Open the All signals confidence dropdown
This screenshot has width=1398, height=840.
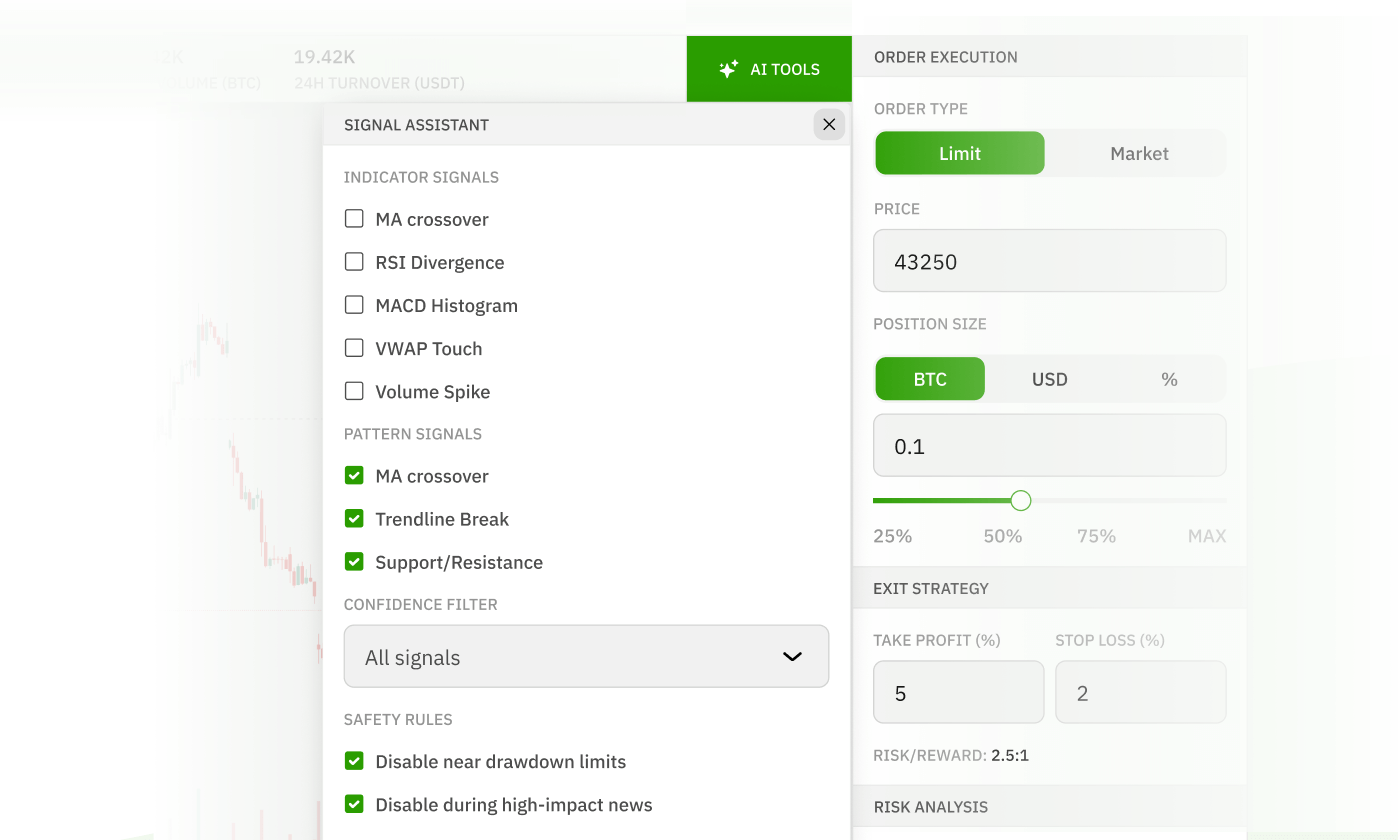pyautogui.click(x=585, y=657)
